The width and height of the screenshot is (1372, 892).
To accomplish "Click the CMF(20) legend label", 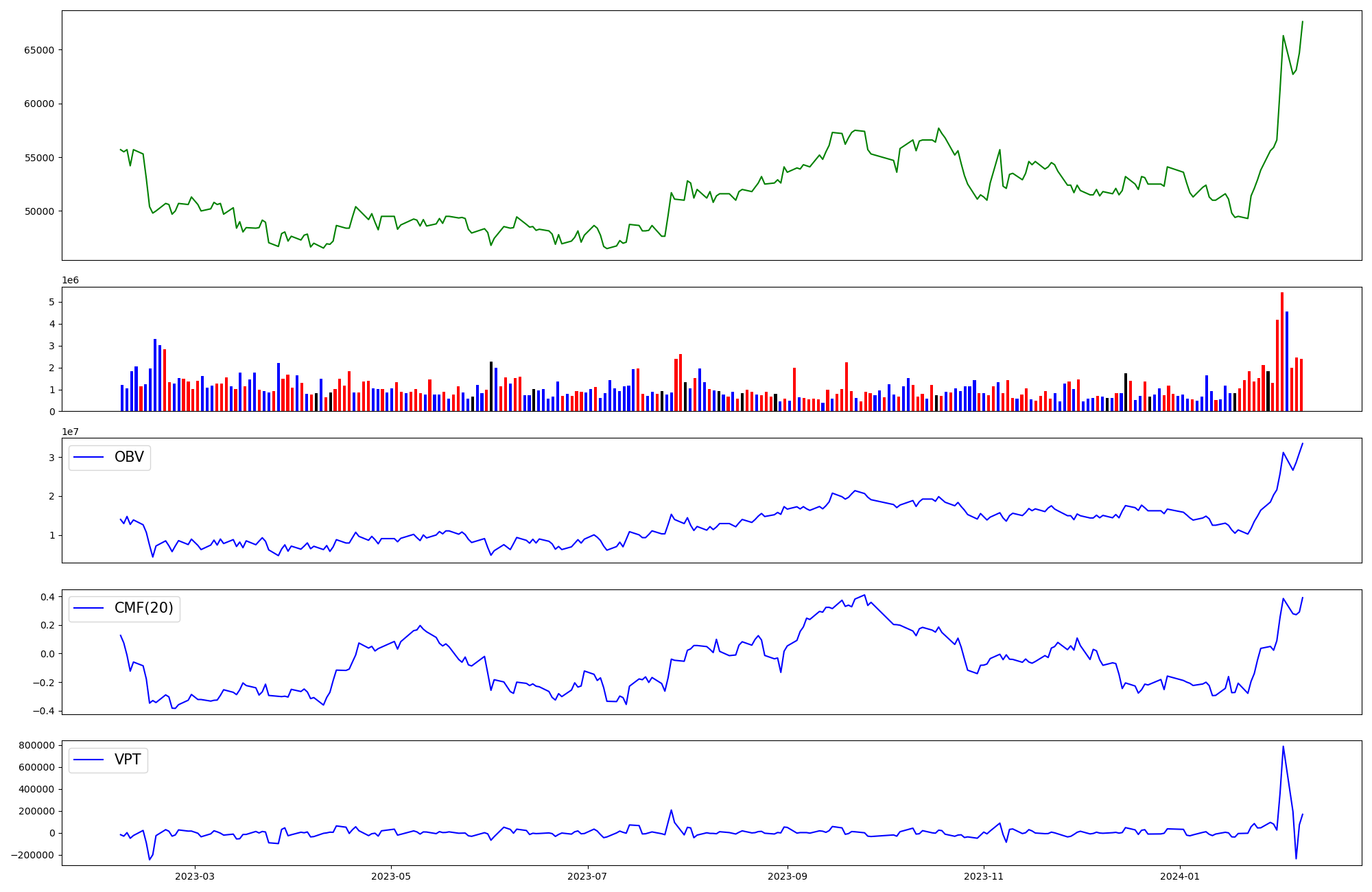I will pos(144,608).
